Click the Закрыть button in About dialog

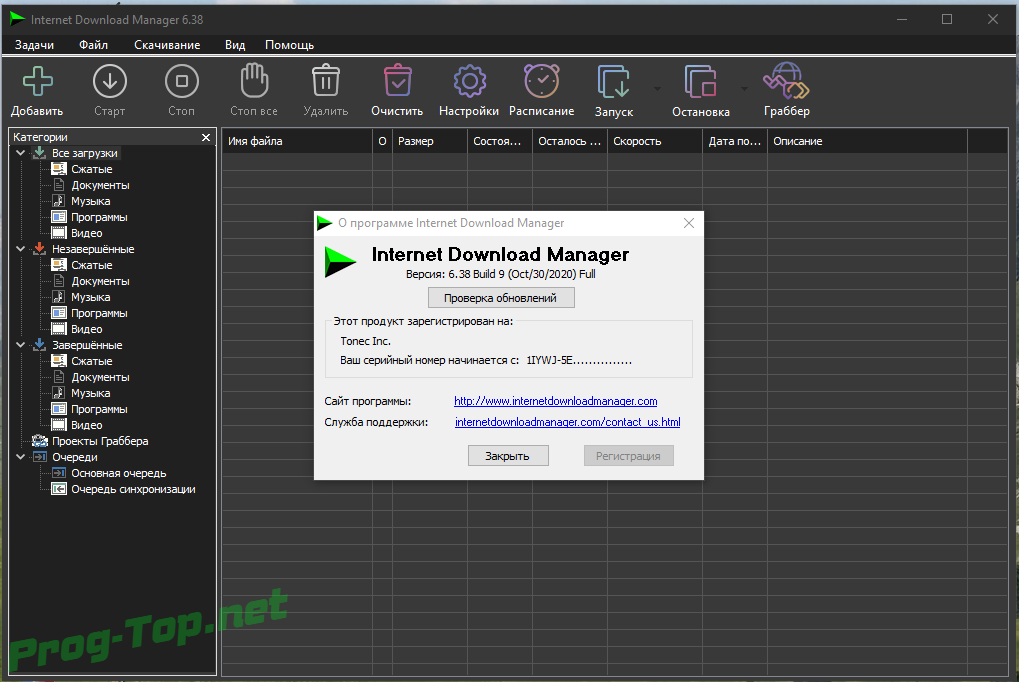click(508, 456)
